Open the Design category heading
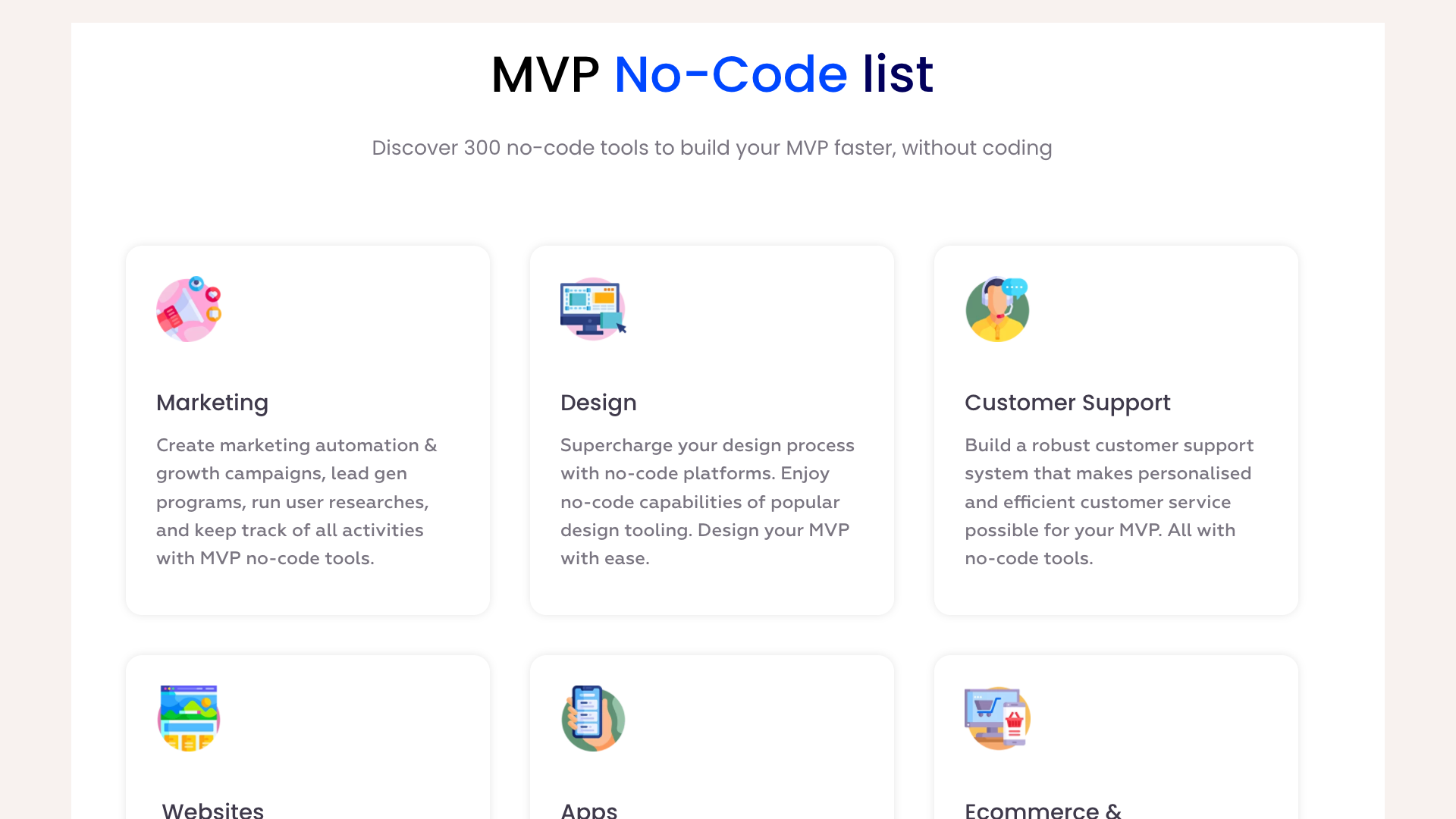The height and width of the screenshot is (819, 1456). tap(598, 403)
